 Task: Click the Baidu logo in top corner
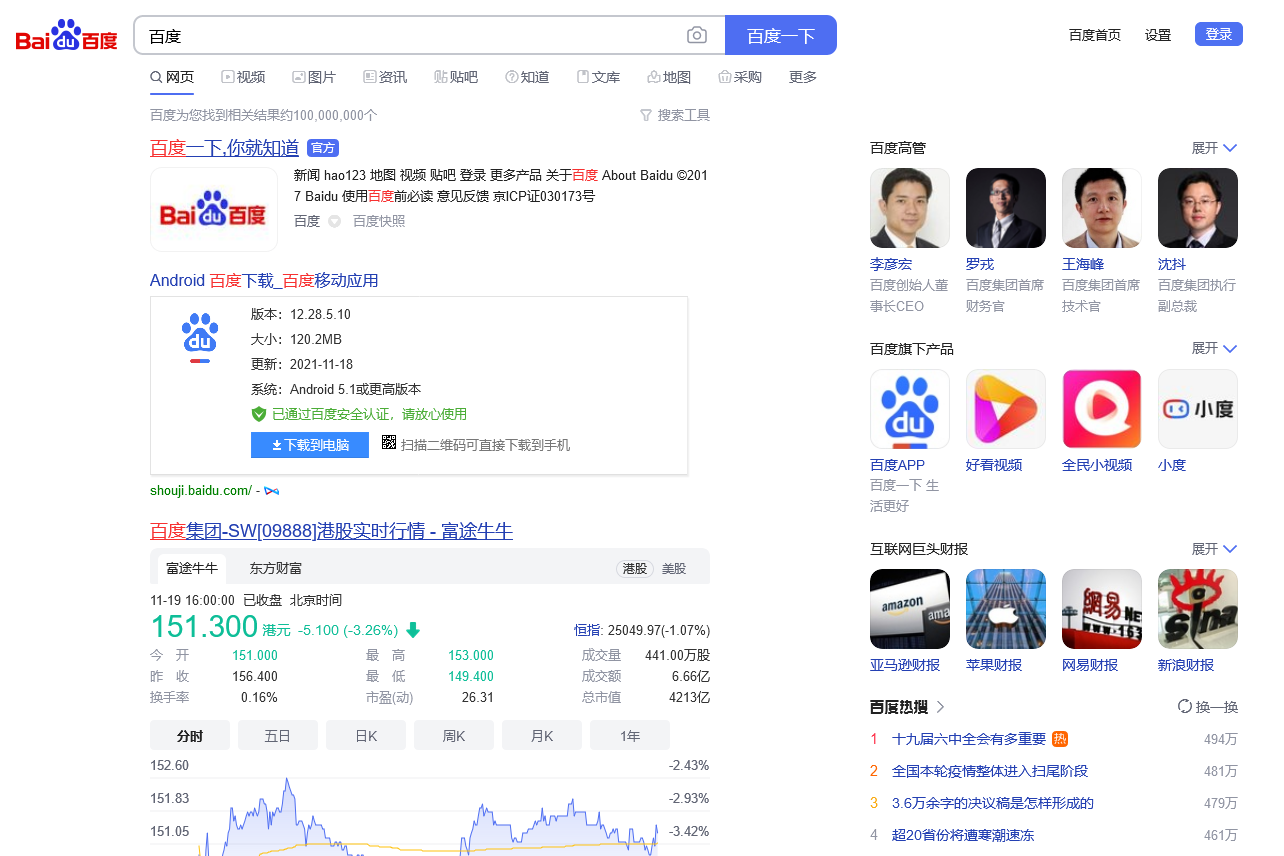pyautogui.click(x=65, y=33)
